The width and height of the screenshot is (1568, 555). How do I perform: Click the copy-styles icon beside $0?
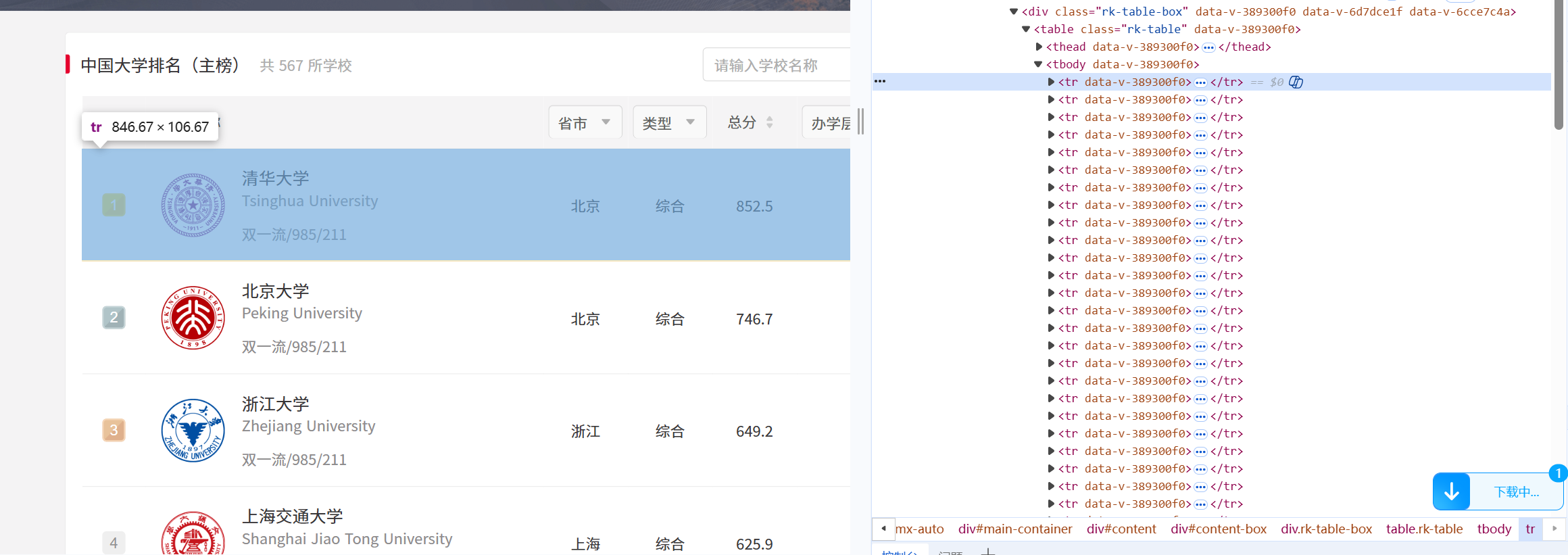[1296, 82]
